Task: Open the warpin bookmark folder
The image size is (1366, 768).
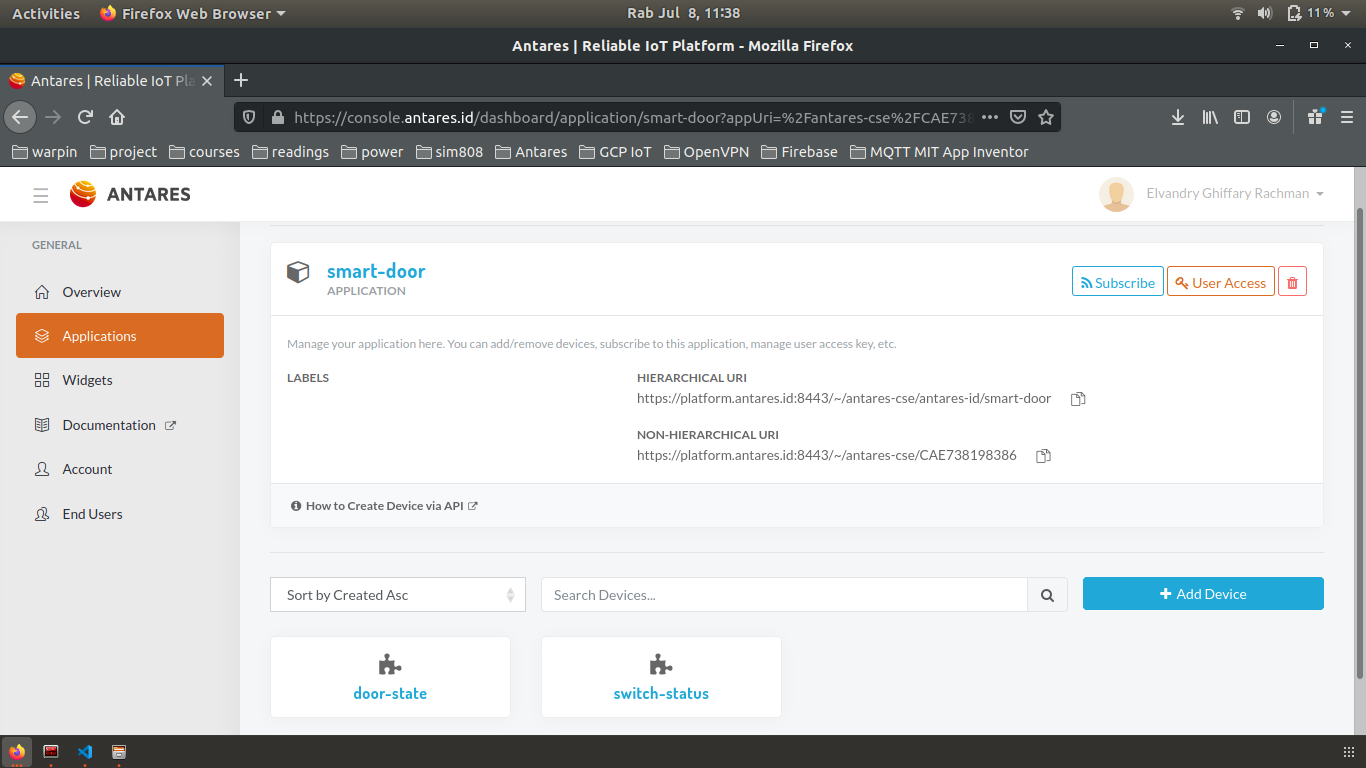Action: [43, 152]
